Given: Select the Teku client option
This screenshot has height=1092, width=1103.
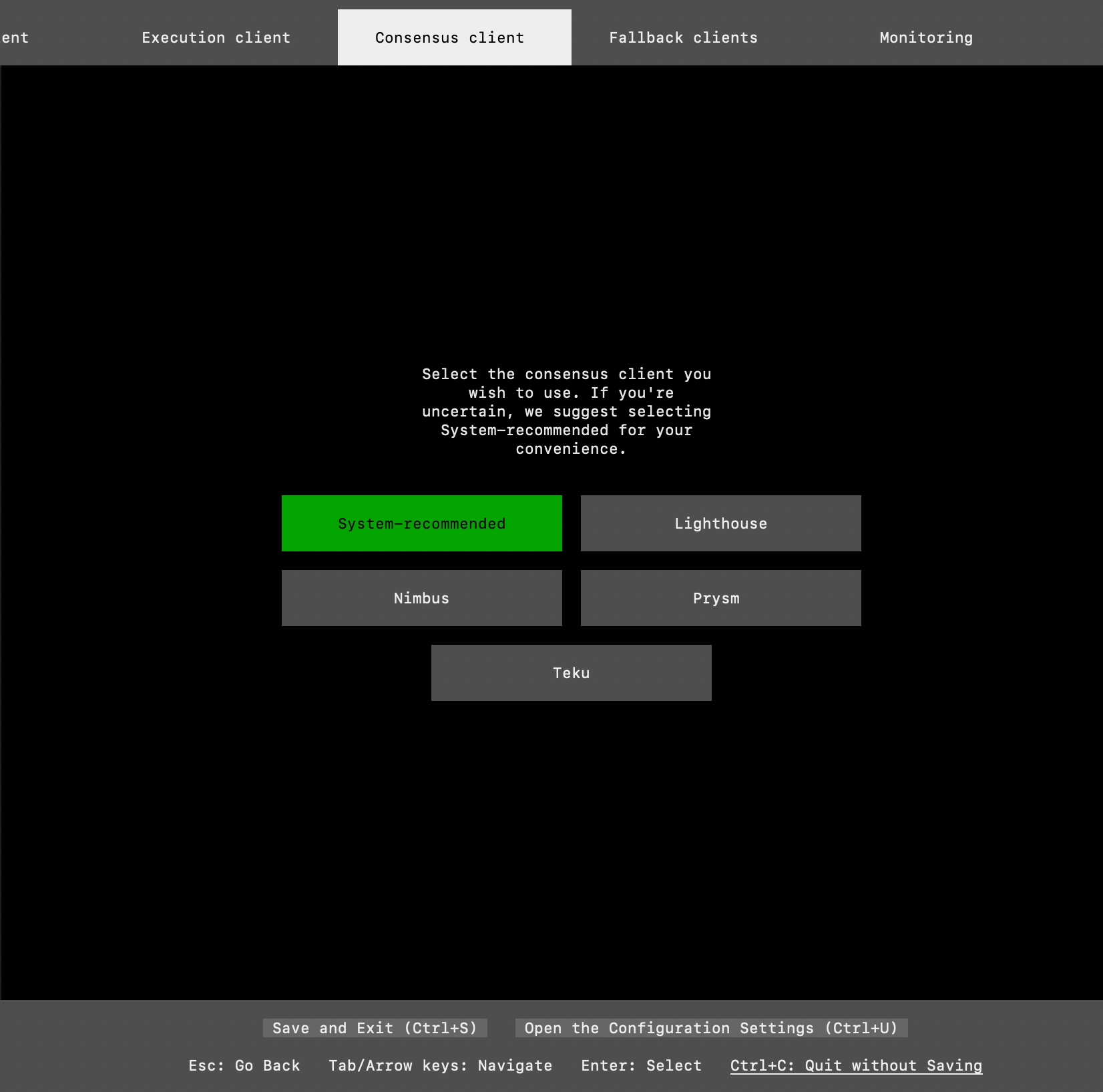Looking at the screenshot, I should coord(571,673).
